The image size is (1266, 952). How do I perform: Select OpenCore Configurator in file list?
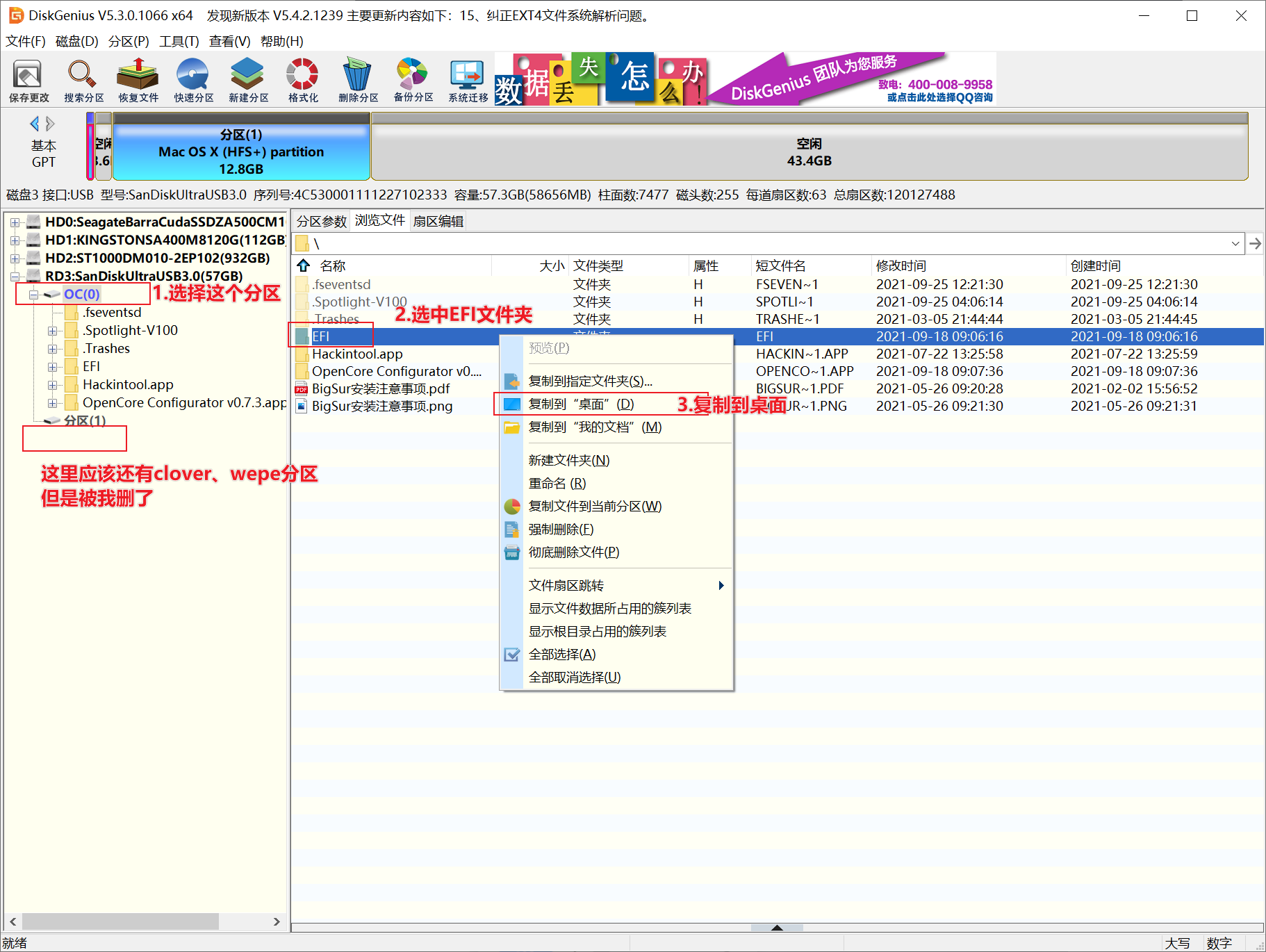pos(397,371)
